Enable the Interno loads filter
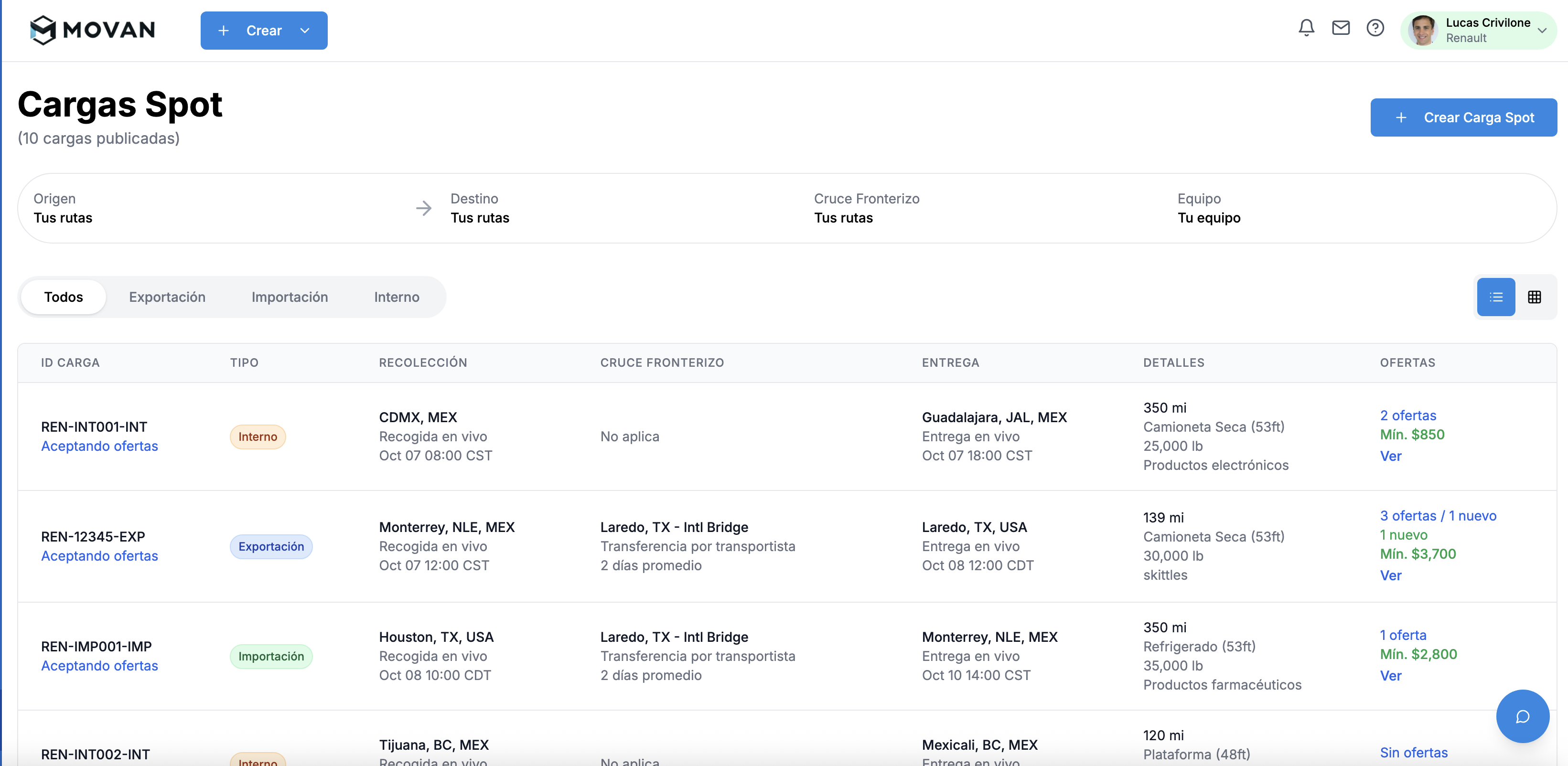Screen dimensions: 1568x766 (396, 297)
